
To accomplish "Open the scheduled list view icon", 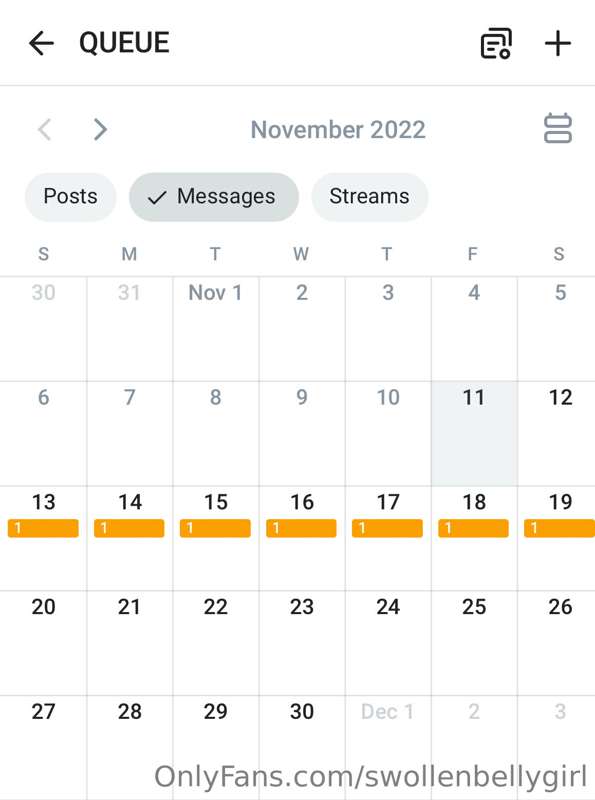I will 496,43.
